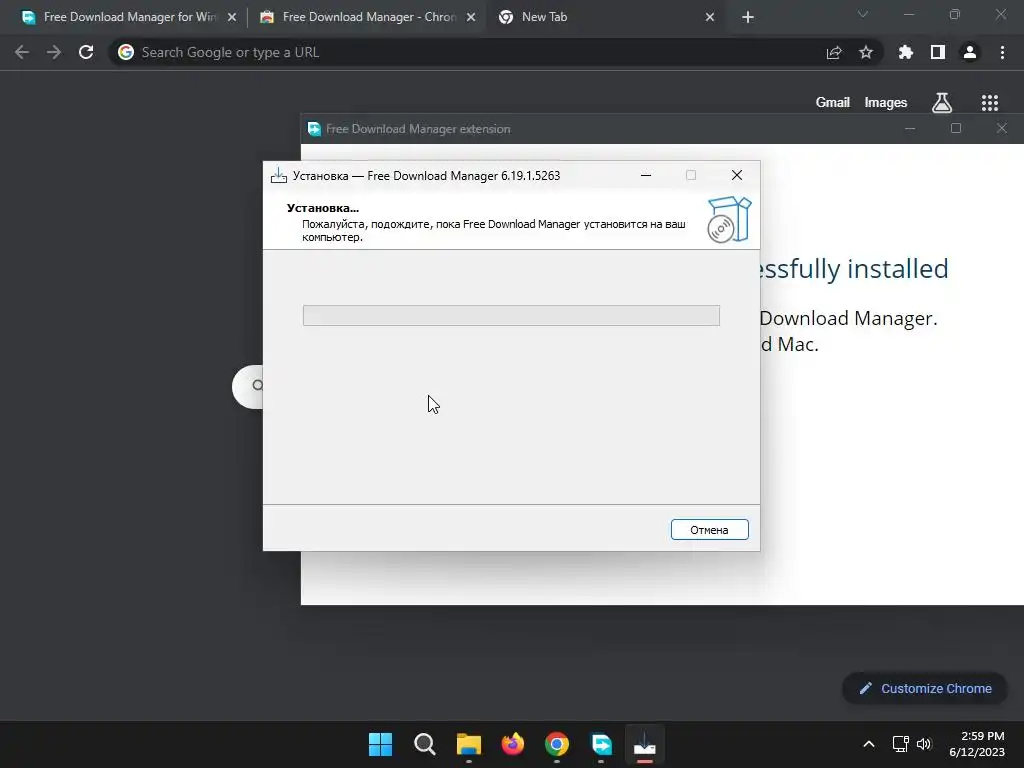Open the Images link
Screen dimensions: 1024x768
point(886,103)
